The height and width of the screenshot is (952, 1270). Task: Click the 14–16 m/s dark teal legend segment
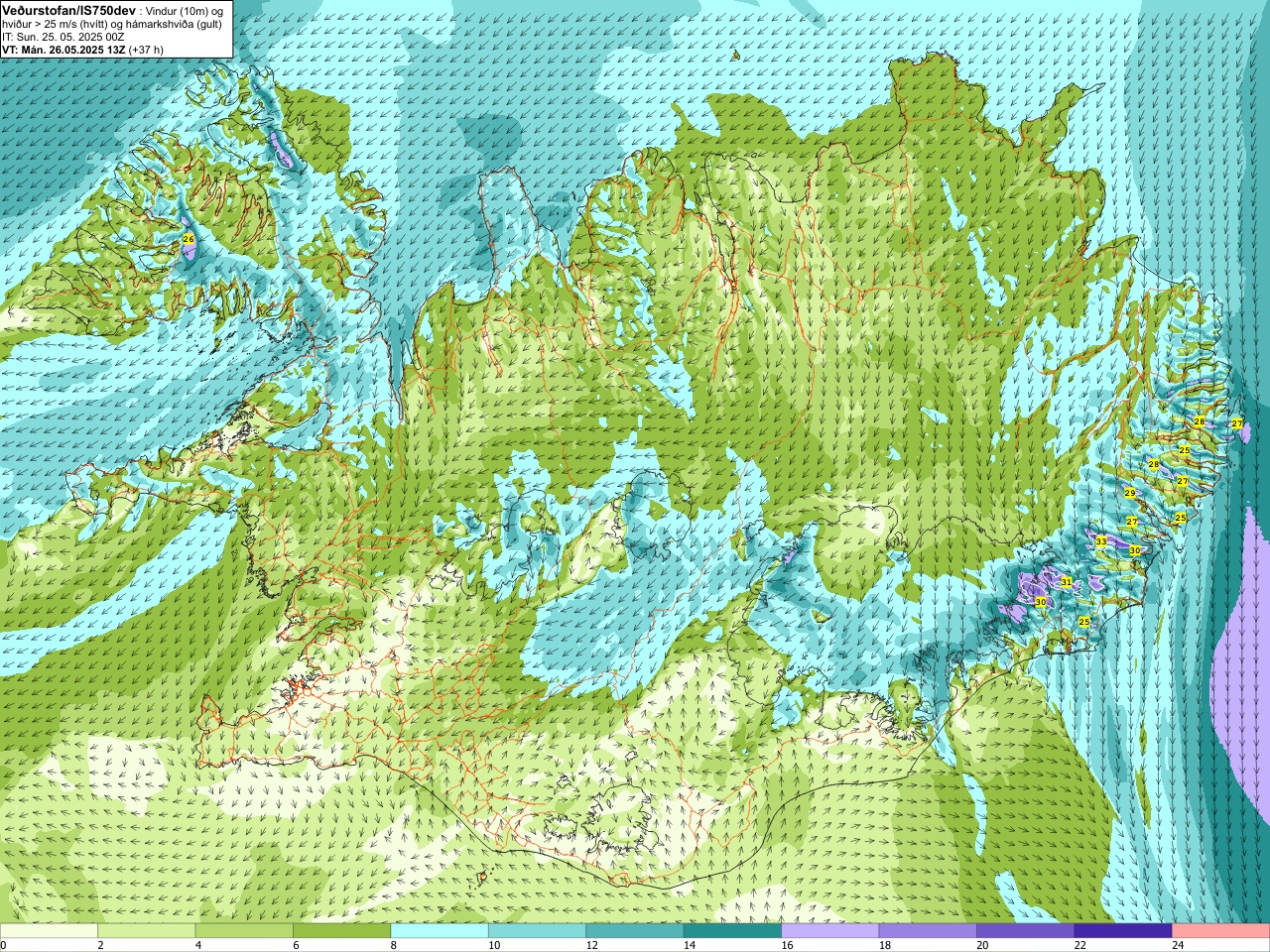[x=733, y=931]
